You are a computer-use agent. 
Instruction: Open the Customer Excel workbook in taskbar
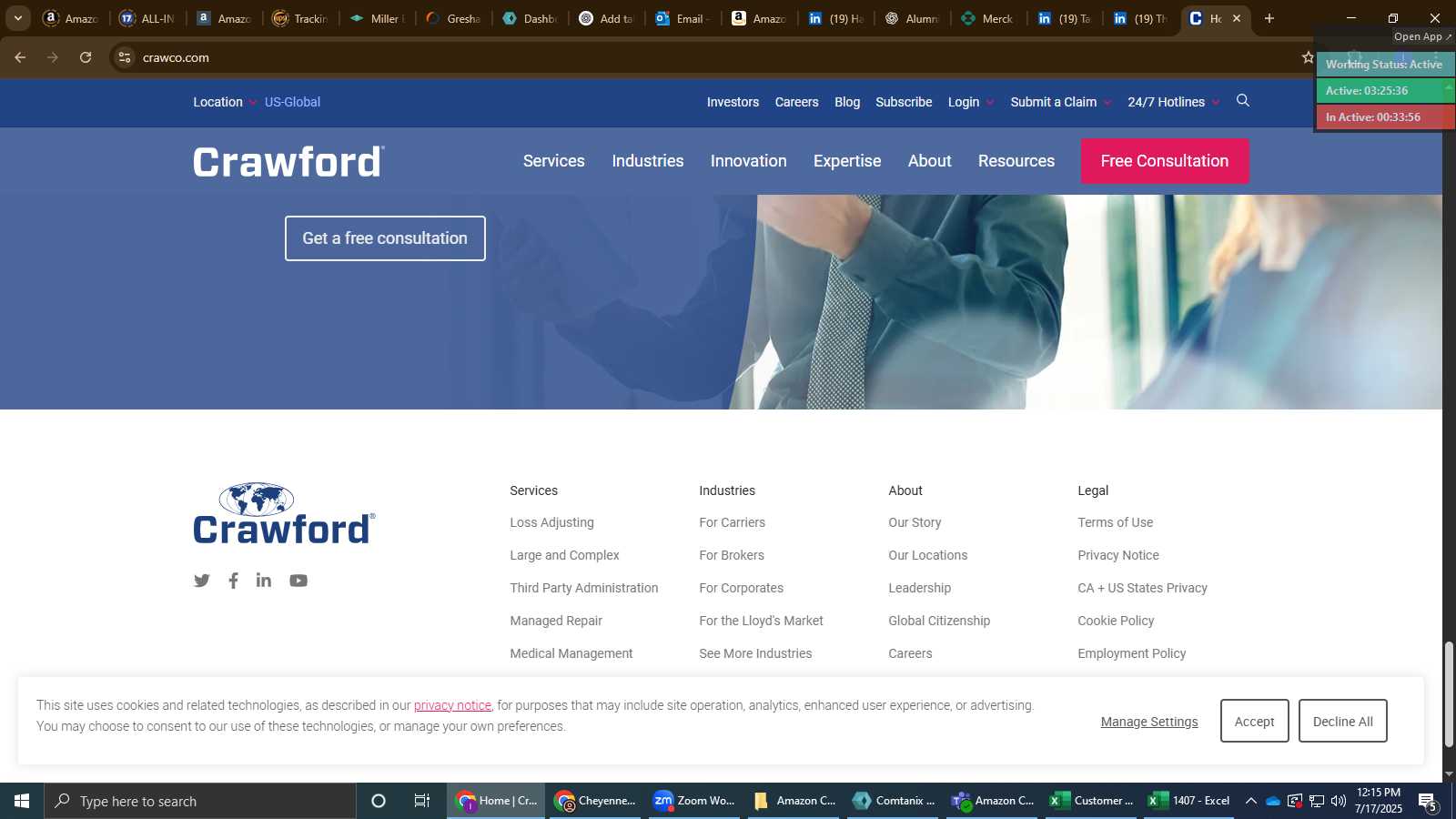click(1091, 801)
